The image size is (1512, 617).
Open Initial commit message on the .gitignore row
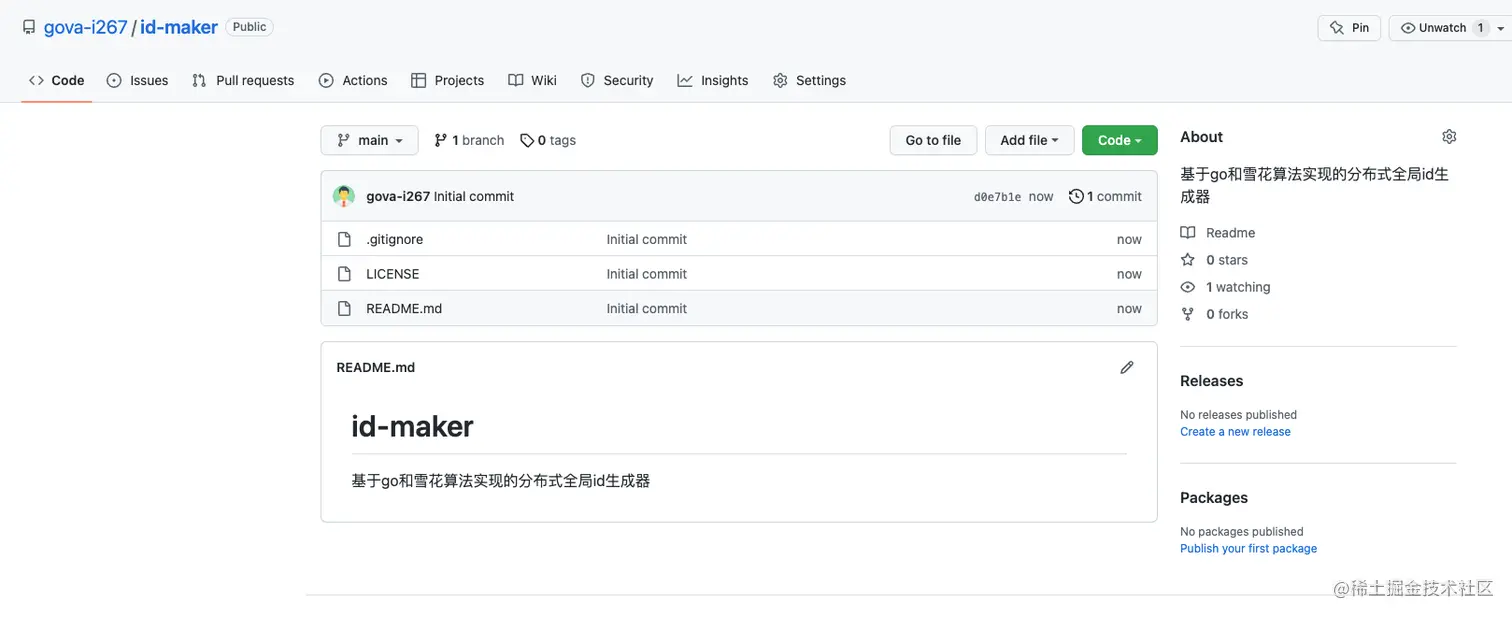pos(646,239)
